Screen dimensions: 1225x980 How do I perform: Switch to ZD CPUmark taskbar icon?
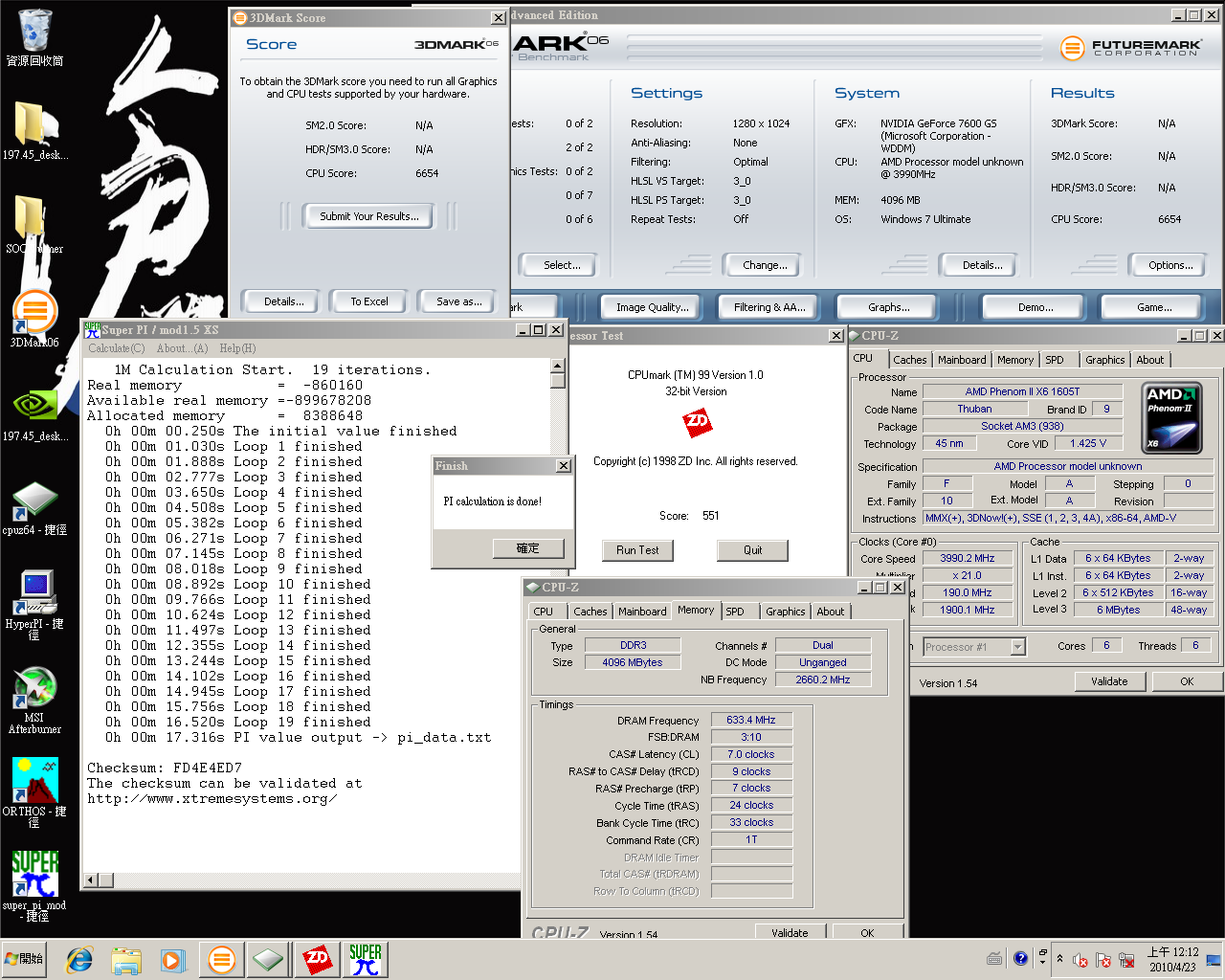click(x=317, y=960)
